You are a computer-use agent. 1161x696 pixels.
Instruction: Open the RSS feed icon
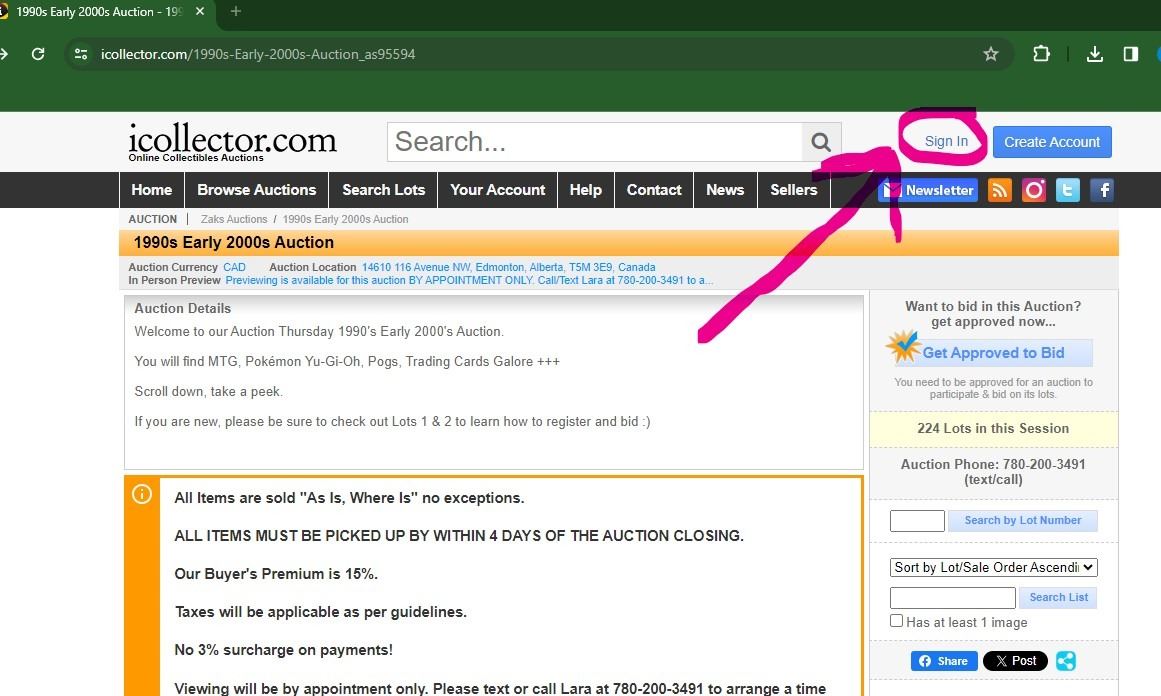[x=1000, y=190]
